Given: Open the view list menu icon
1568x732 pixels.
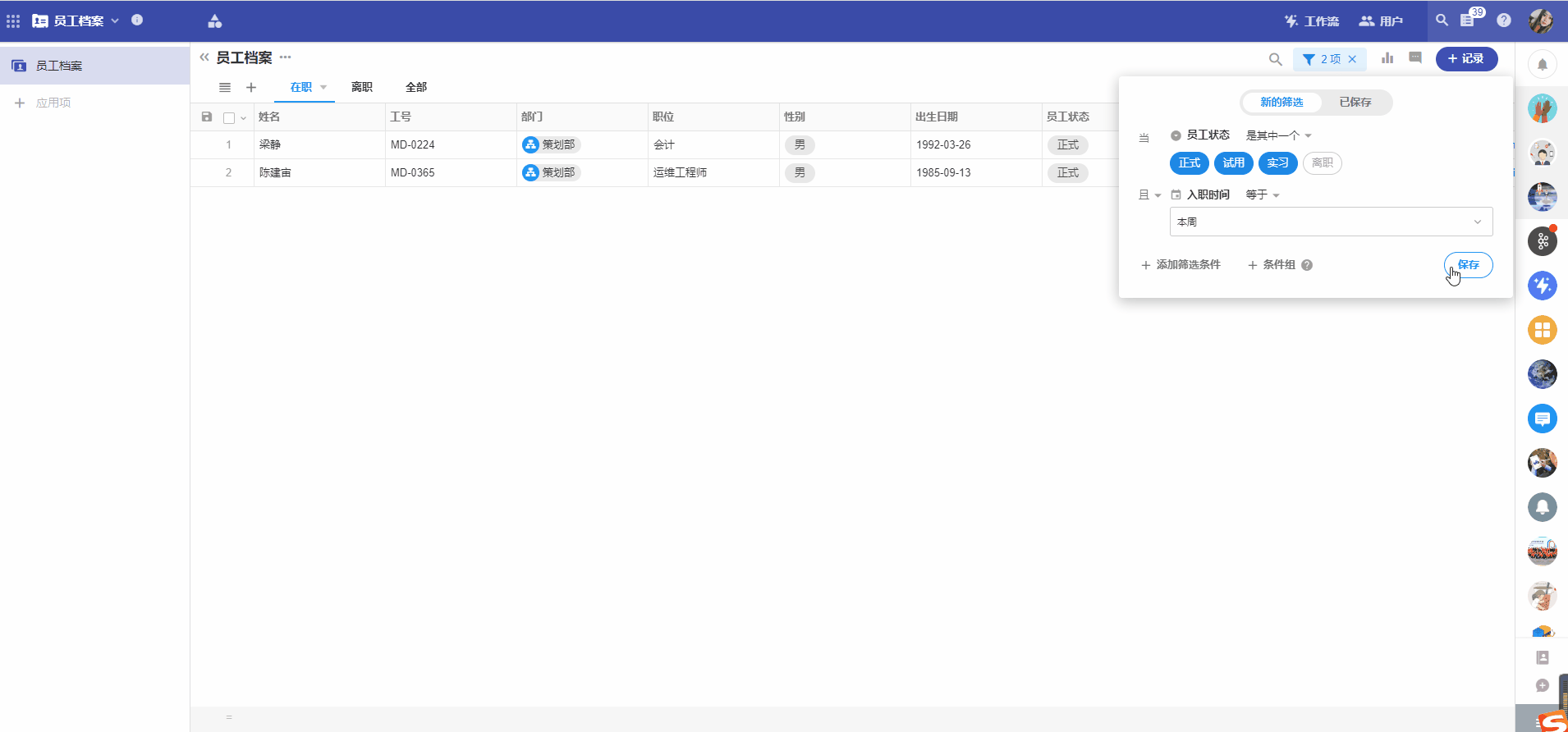Looking at the screenshot, I should [x=225, y=87].
